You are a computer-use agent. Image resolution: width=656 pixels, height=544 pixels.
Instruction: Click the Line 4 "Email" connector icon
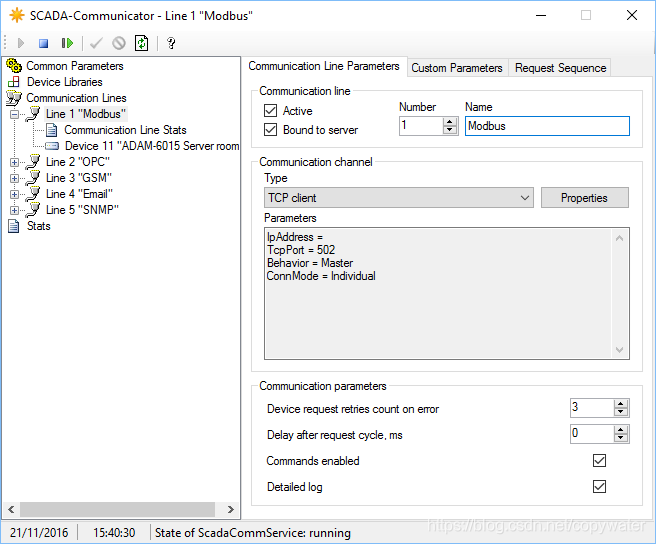pos(33,194)
